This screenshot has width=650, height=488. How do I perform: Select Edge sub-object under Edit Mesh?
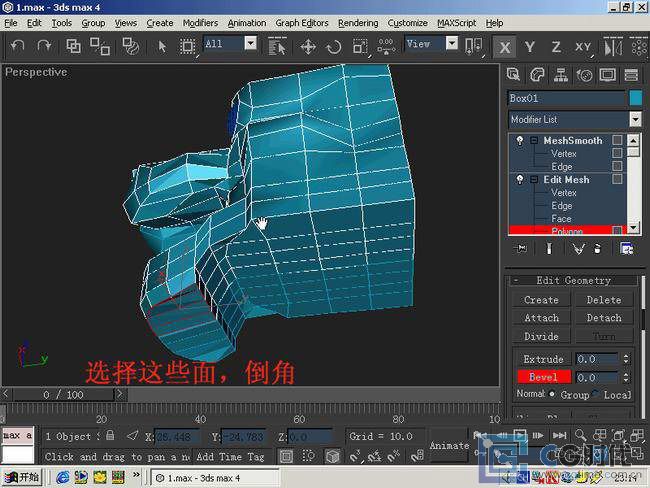[x=562, y=206]
